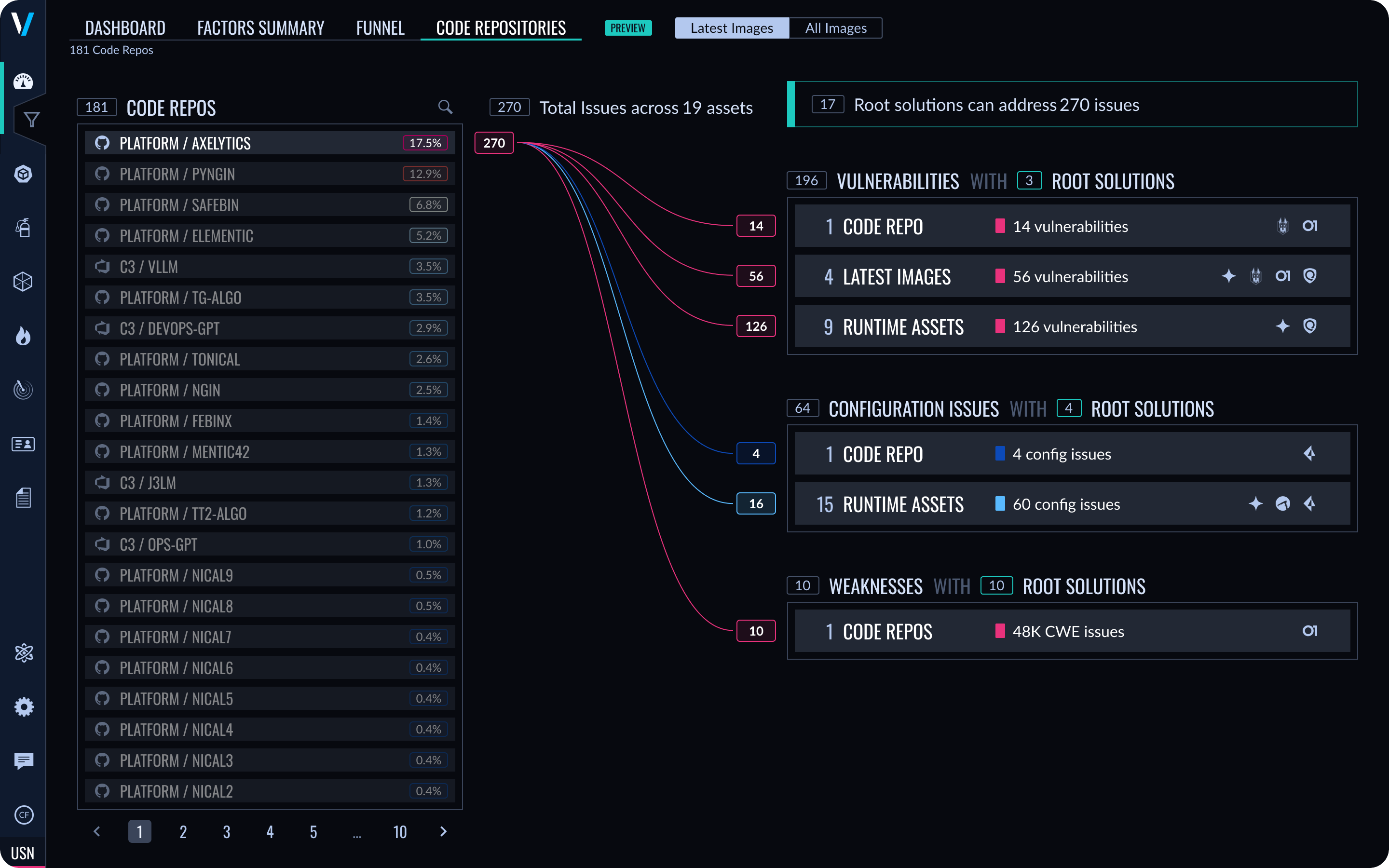Open the FUNNEL tab

point(380,28)
